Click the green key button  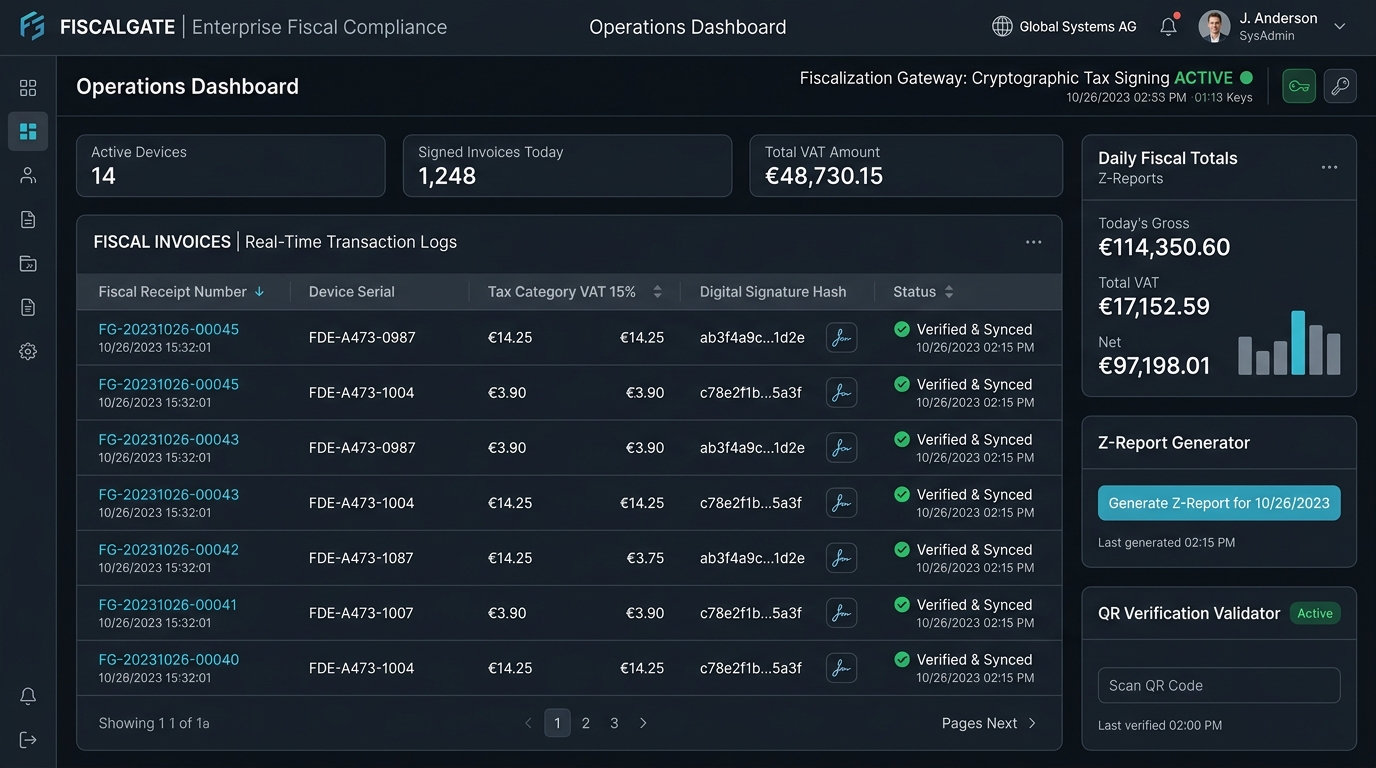pyautogui.click(x=1299, y=86)
